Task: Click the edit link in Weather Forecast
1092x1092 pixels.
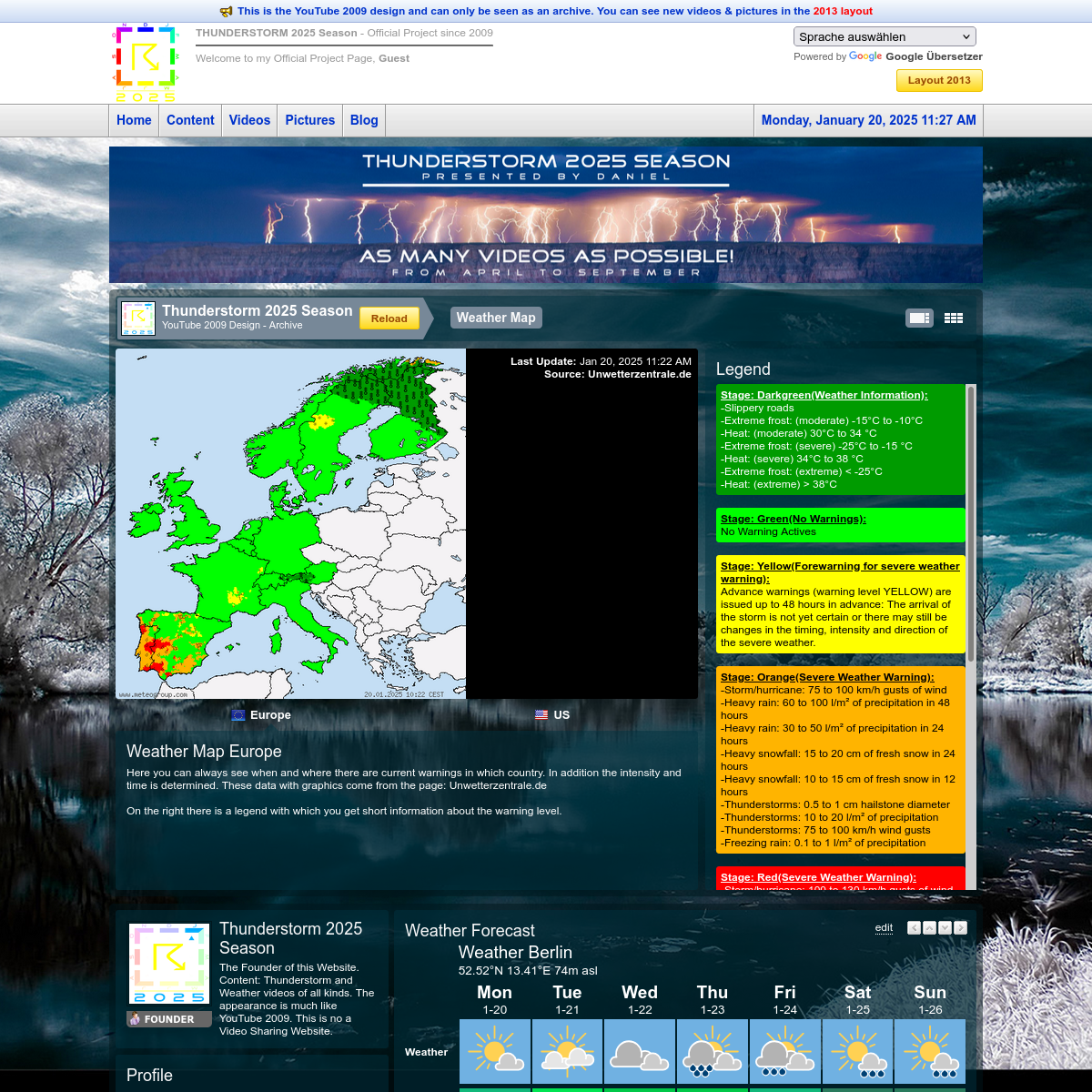Action: click(884, 928)
